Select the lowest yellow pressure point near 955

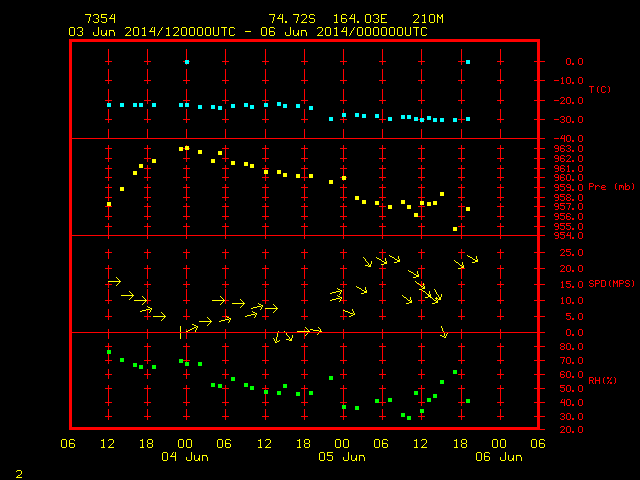tap(455, 229)
